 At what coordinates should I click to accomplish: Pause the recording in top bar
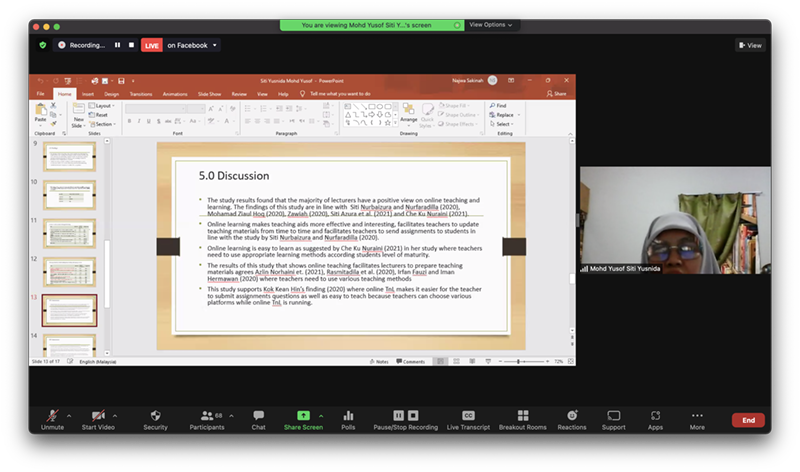117,45
